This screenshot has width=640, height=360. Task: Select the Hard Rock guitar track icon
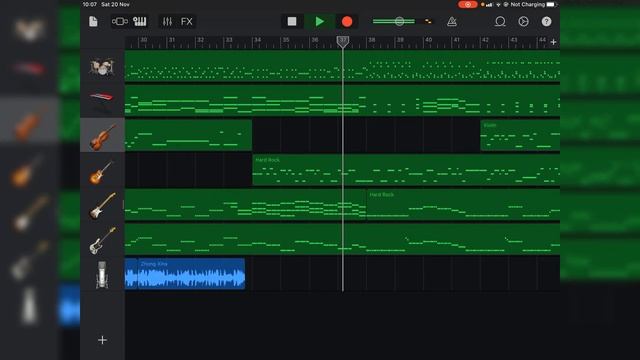coord(102,171)
